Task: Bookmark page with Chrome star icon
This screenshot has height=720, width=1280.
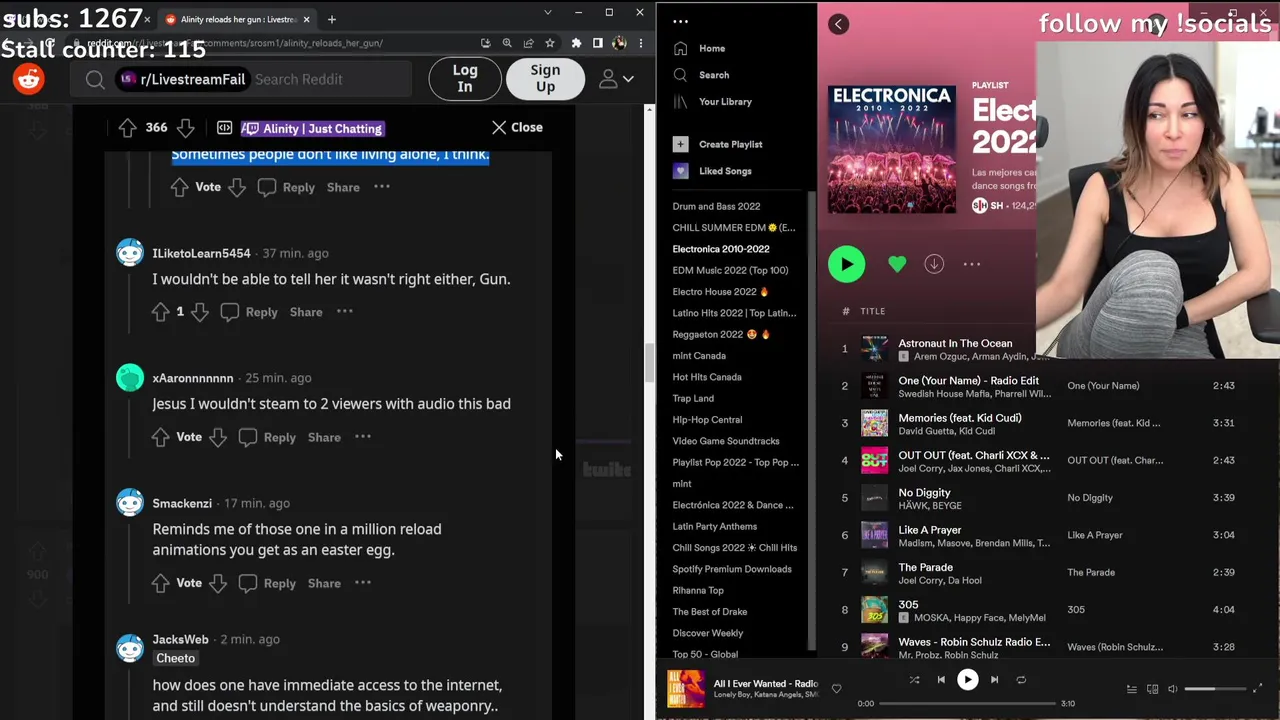Action: coord(549,43)
